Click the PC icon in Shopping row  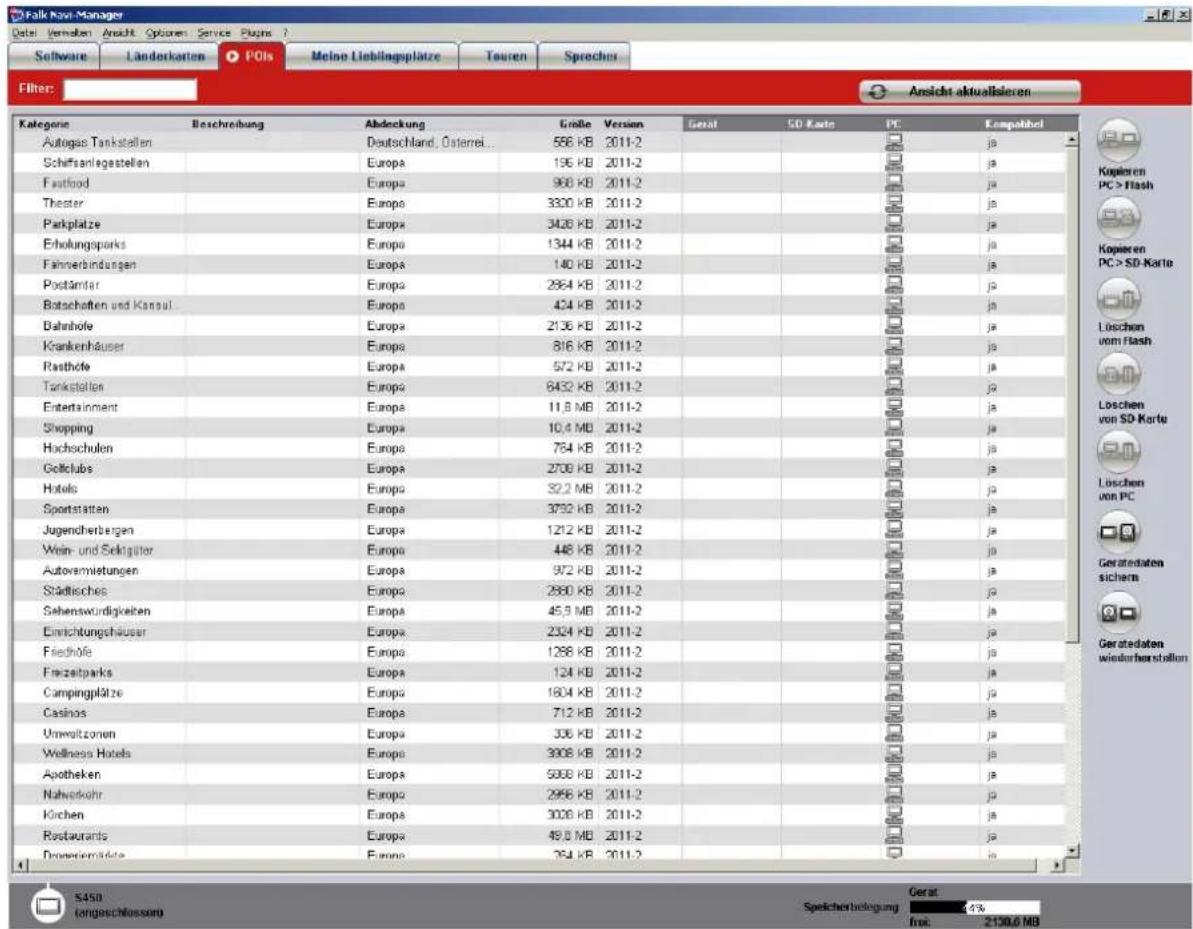coord(895,428)
